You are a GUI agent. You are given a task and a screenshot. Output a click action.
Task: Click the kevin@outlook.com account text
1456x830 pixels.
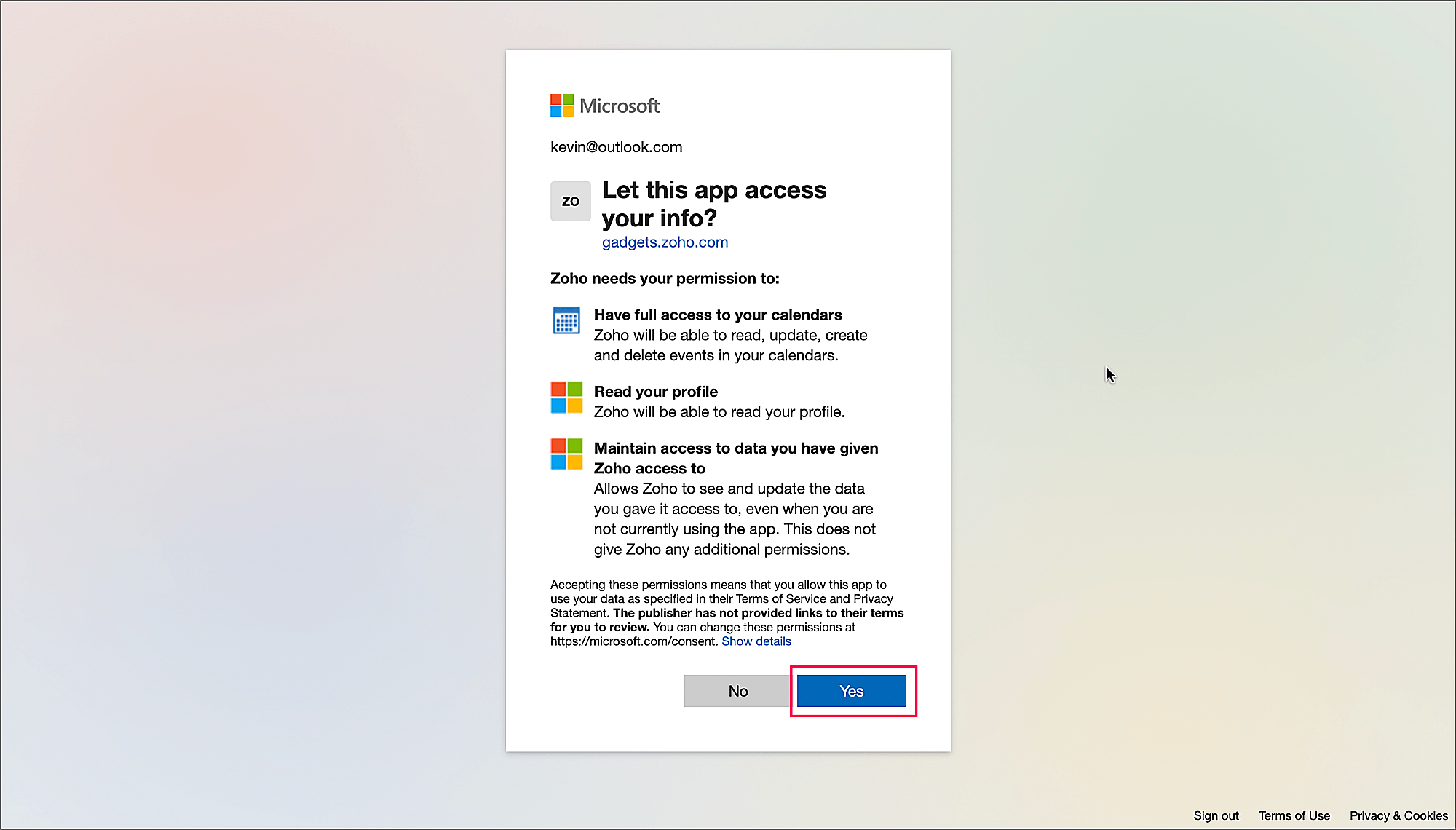click(616, 147)
